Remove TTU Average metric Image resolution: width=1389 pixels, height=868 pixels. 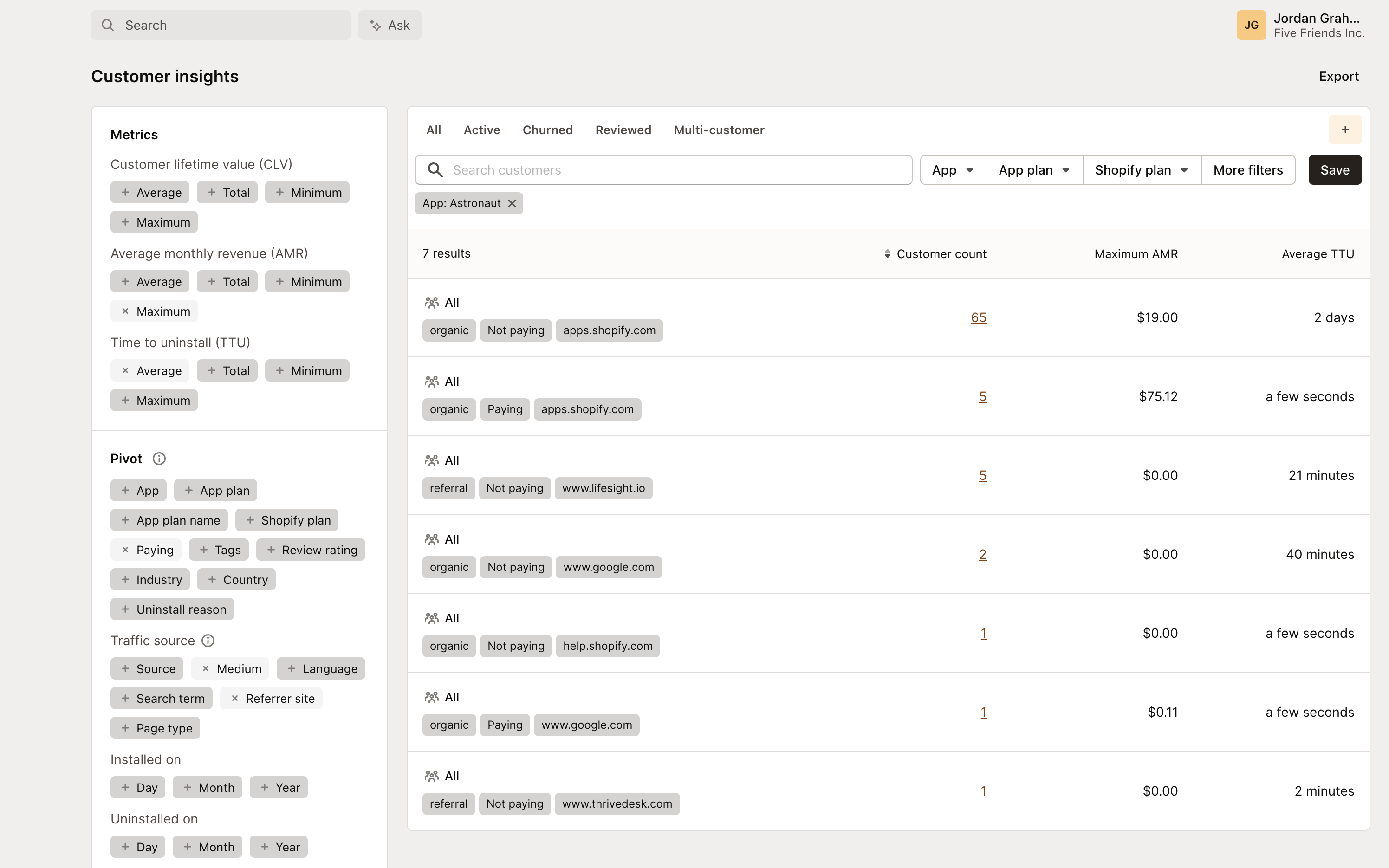[x=150, y=371]
